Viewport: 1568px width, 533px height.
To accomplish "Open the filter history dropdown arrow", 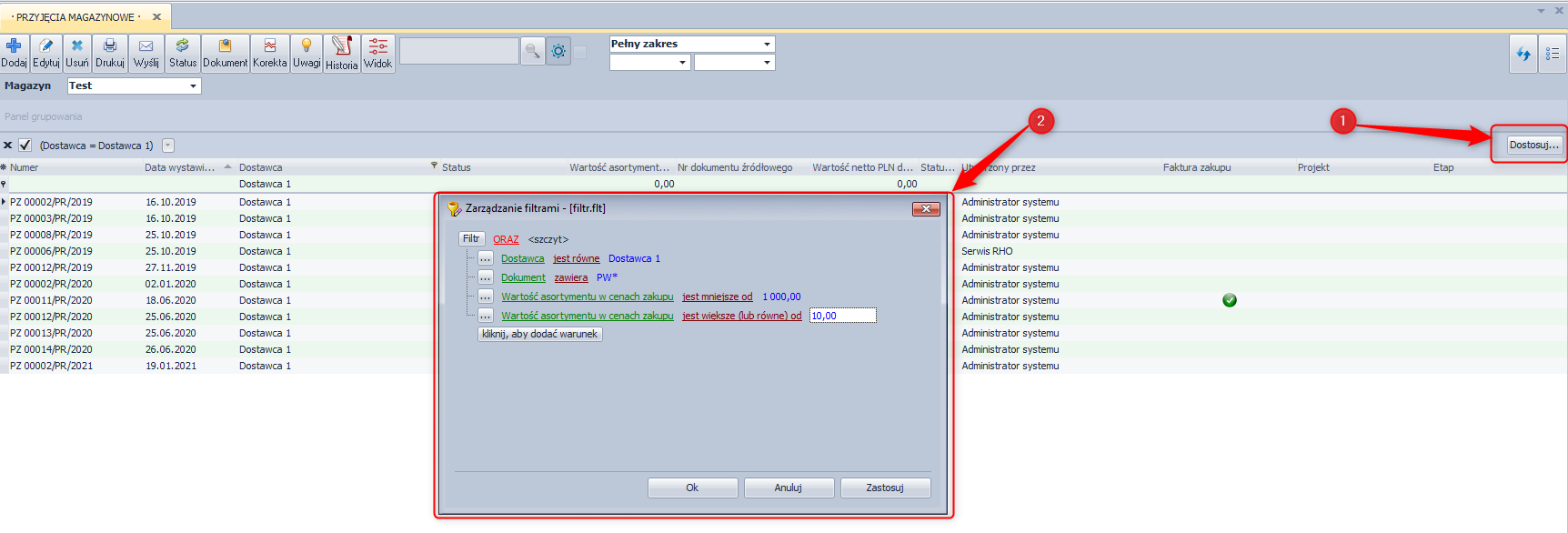I will tap(168, 146).
